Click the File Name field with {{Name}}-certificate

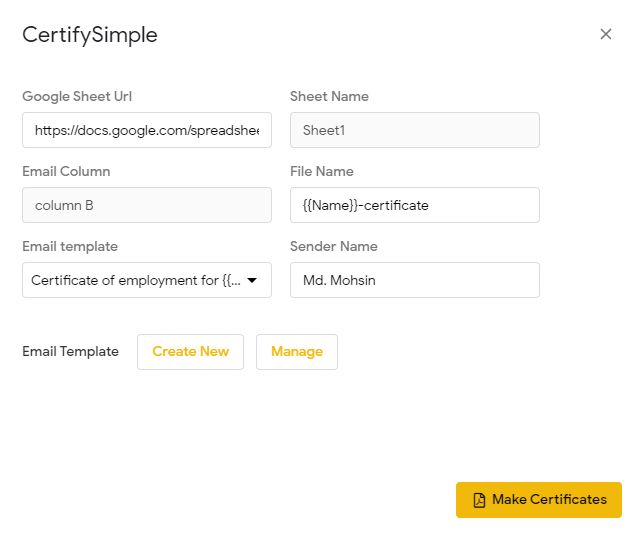click(415, 205)
